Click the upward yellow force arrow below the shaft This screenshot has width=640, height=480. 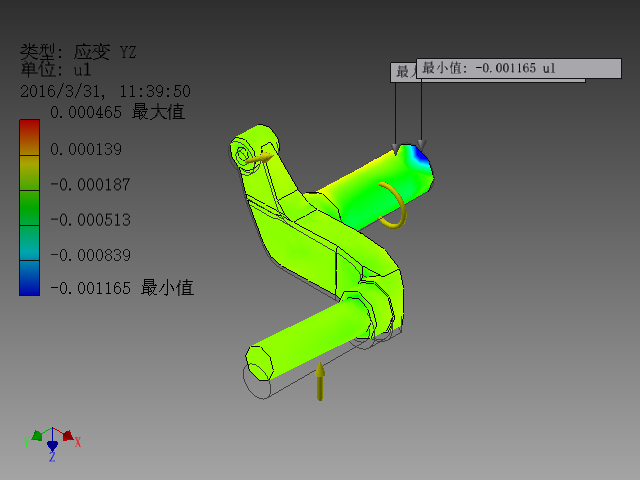click(320, 381)
